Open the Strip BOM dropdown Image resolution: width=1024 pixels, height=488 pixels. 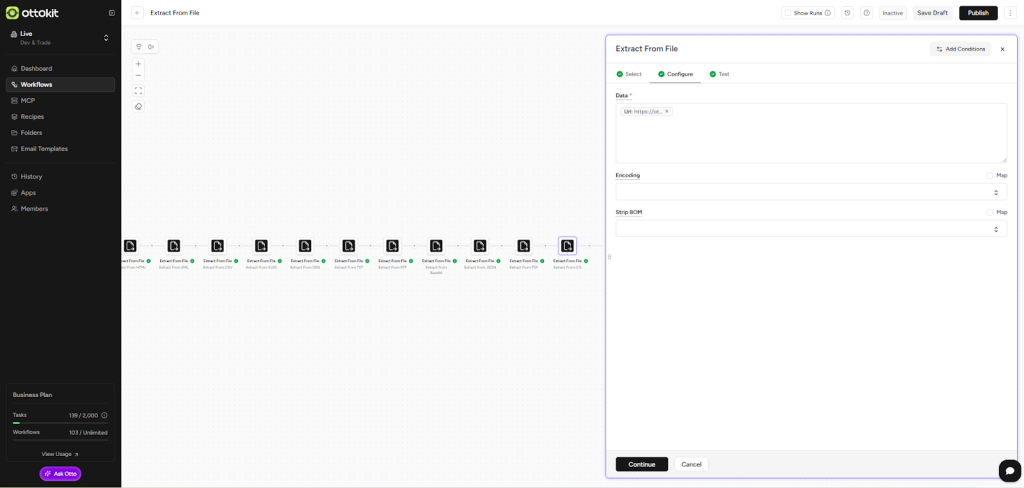(x=810, y=229)
